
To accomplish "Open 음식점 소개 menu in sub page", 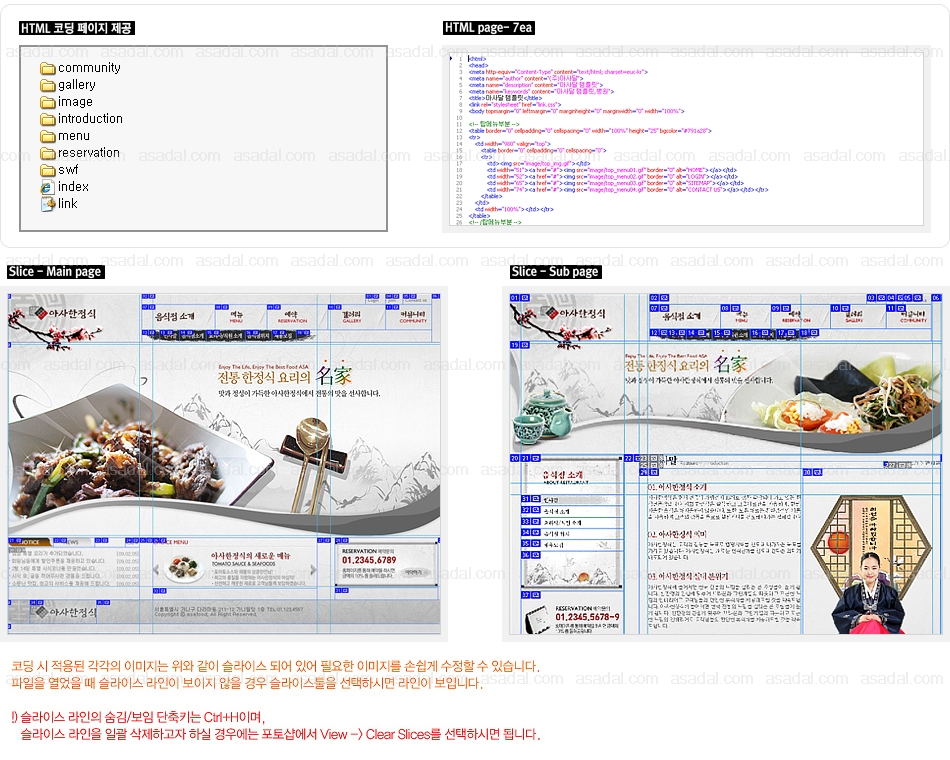I will (682, 316).
